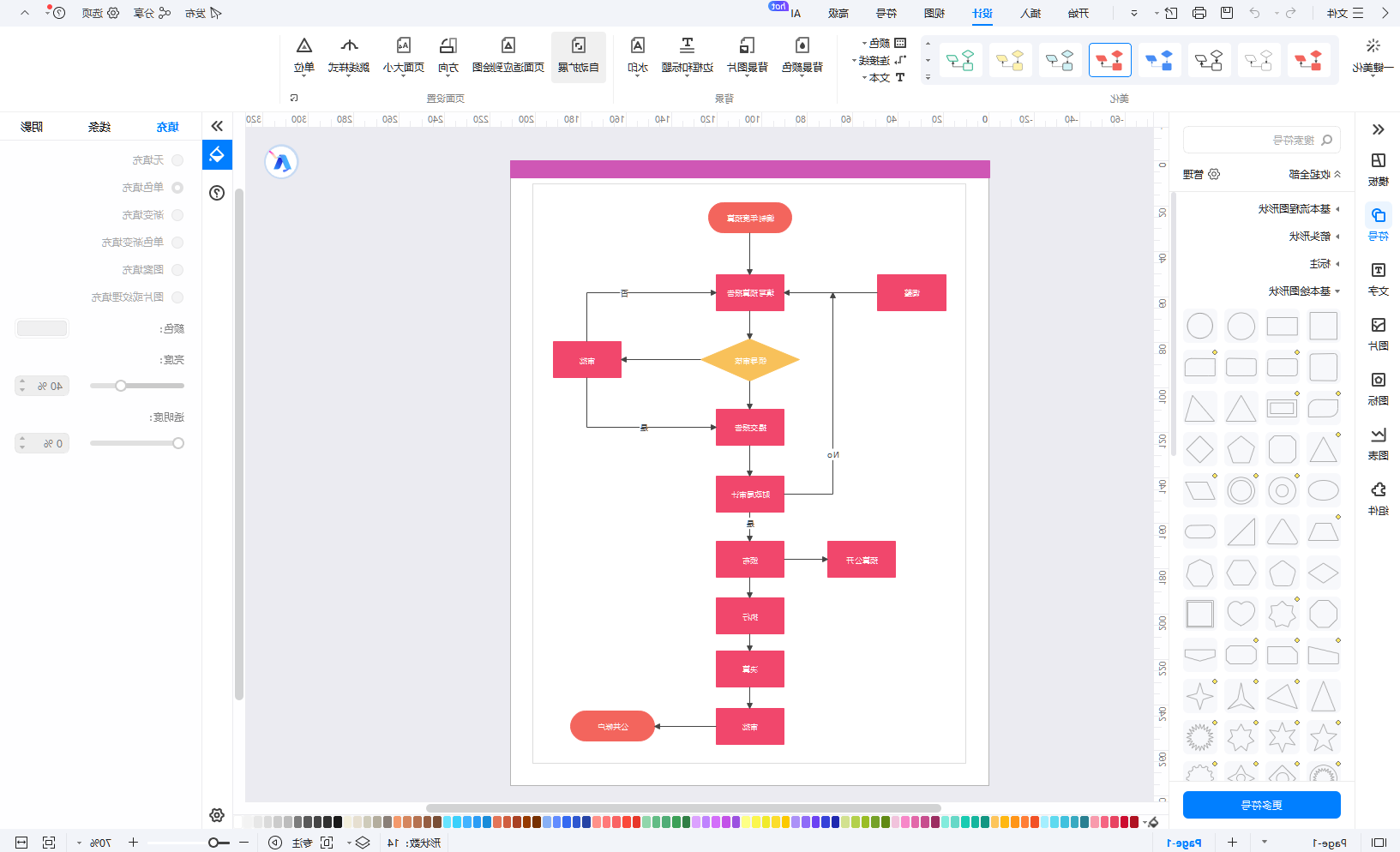The height and width of the screenshot is (852, 1400).
Task: Open the Text (文字) sidebar panel
Action: click(x=1378, y=279)
